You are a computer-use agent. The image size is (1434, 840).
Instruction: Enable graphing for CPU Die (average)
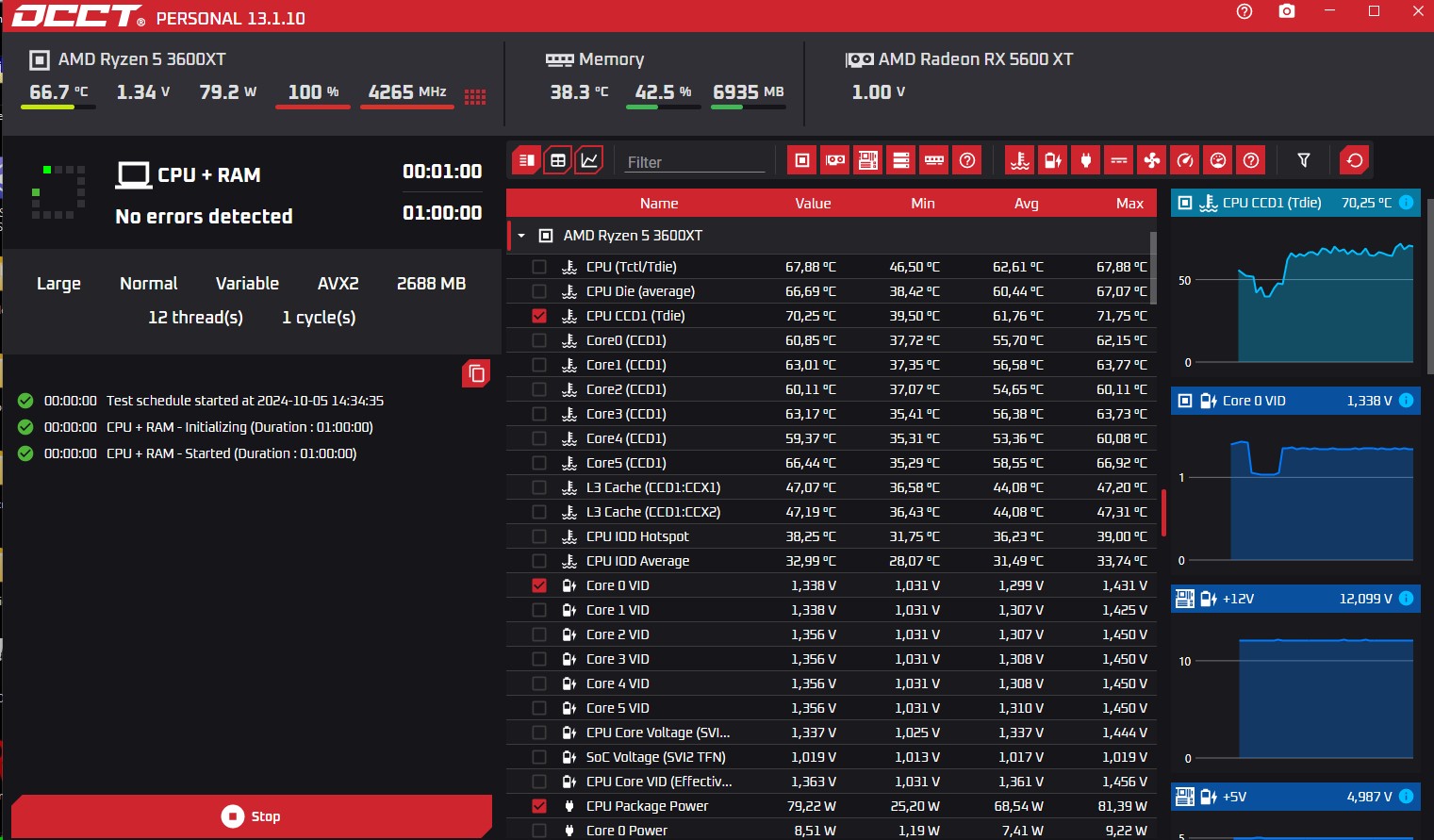tap(539, 291)
